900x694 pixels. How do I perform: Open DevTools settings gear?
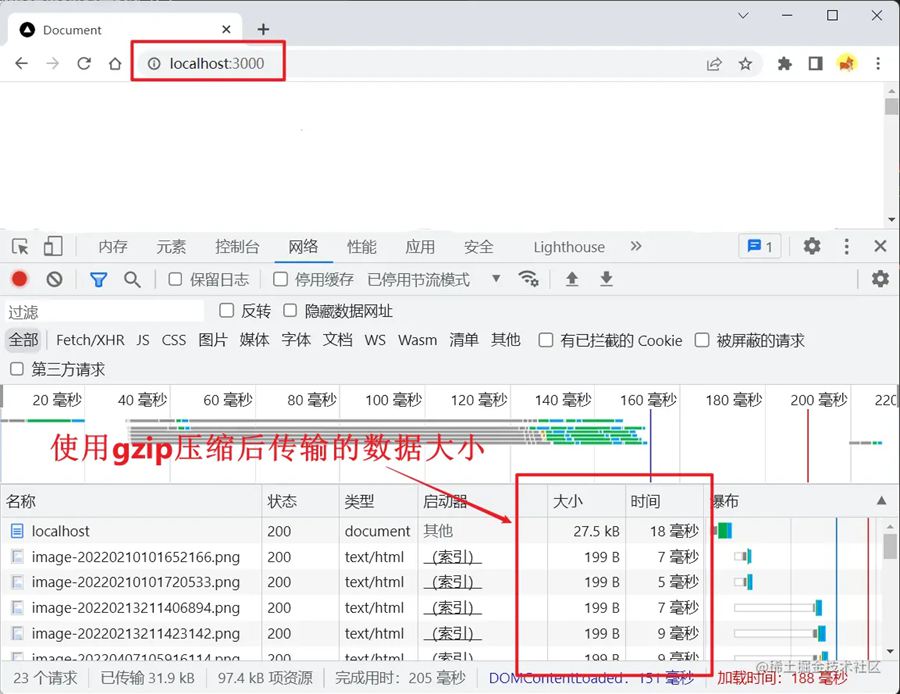(x=812, y=246)
